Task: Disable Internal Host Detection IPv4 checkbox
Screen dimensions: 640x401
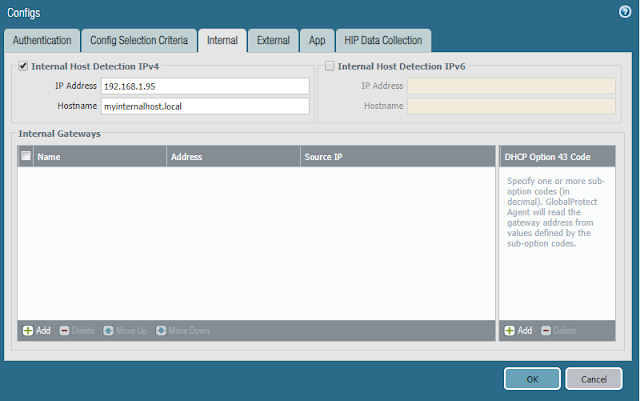Action: pyautogui.click(x=23, y=67)
